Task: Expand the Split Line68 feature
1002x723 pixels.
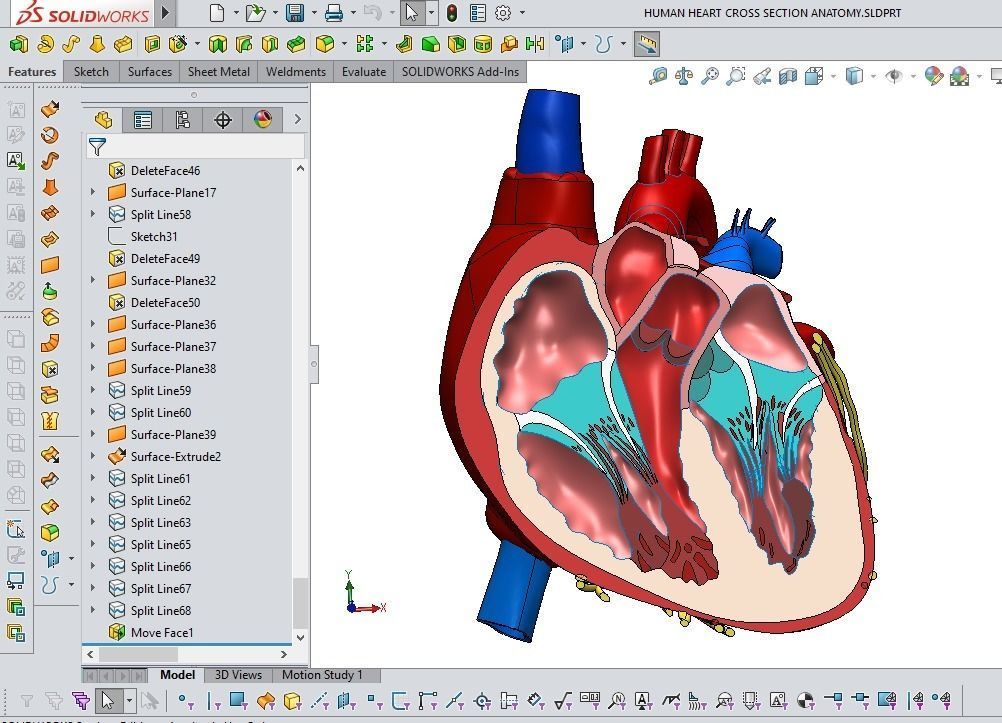Action: [x=93, y=610]
